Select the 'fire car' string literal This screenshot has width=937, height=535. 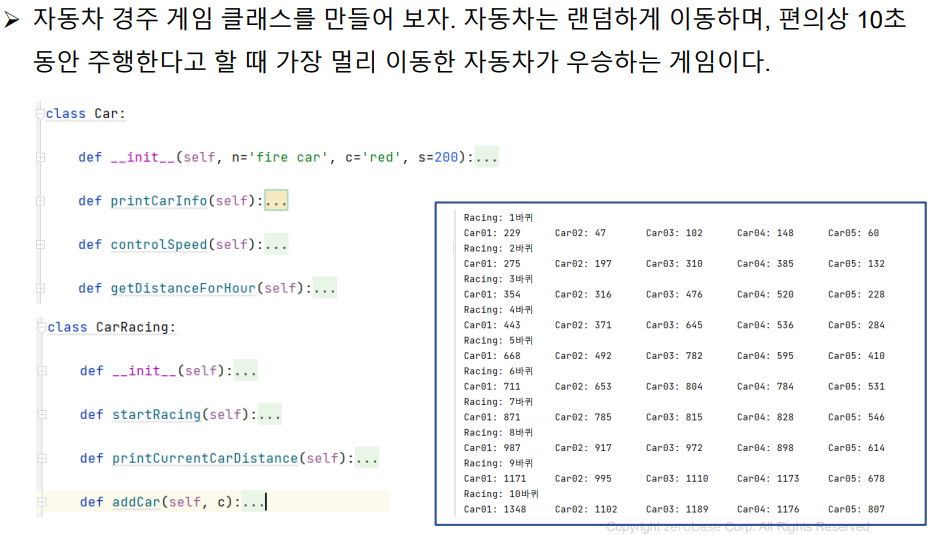288,157
